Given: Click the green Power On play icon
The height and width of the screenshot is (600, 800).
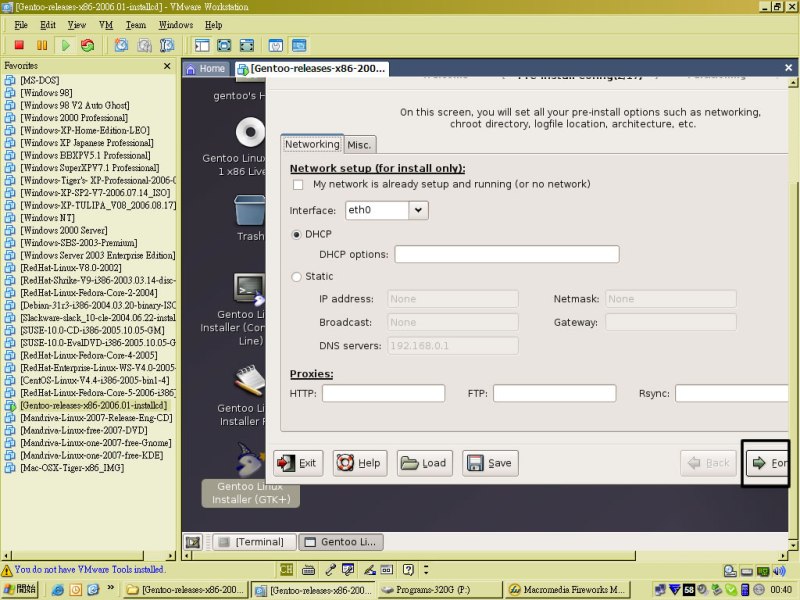Looking at the screenshot, I should pos(65,45).
